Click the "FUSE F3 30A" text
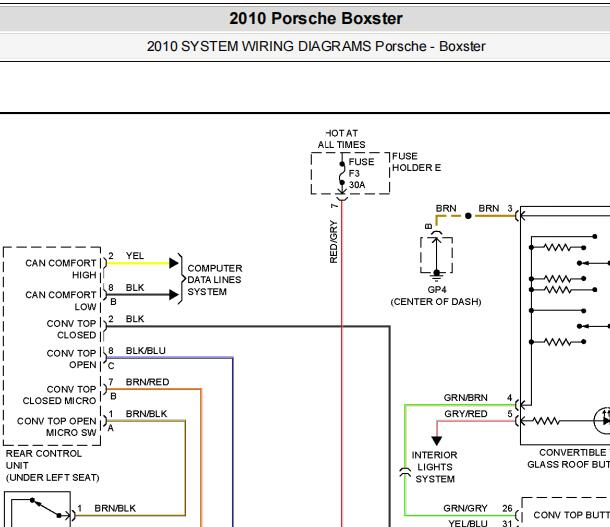Screen dimensions: 610x527 coord(361,173)
